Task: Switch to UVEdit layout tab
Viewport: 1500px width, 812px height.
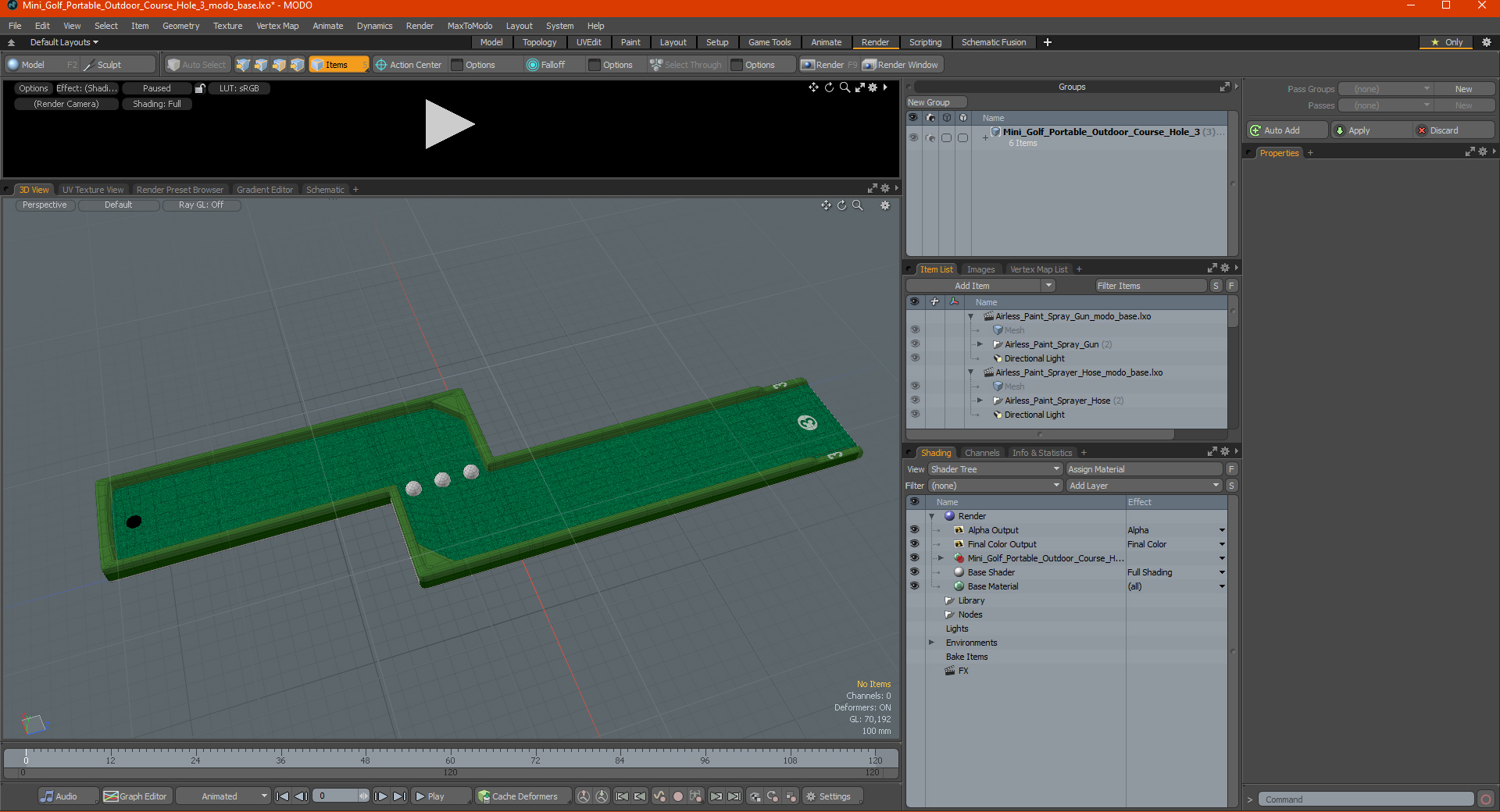Action: [588, 42]
